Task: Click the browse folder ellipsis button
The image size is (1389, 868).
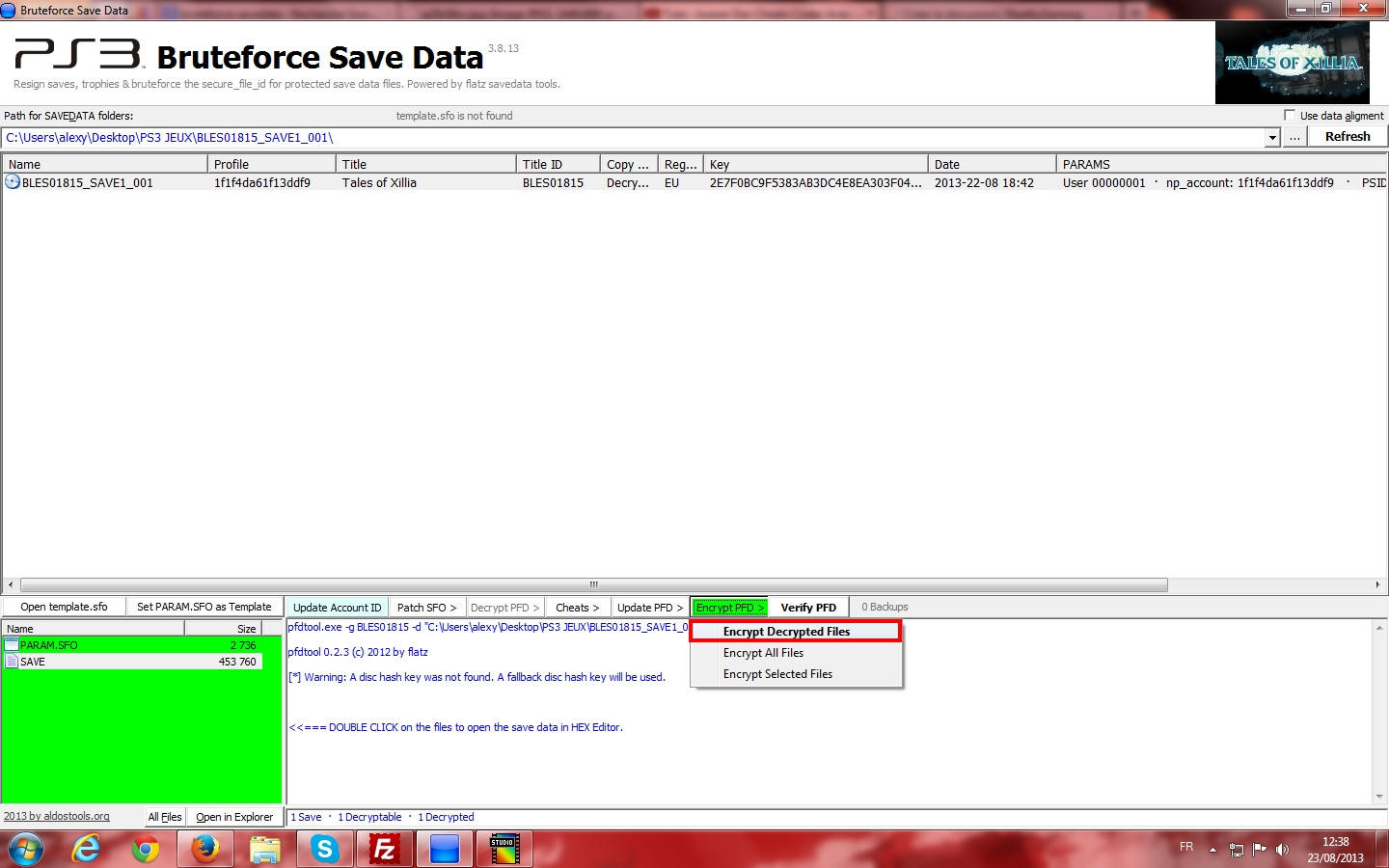Action: coord(1294,137)
